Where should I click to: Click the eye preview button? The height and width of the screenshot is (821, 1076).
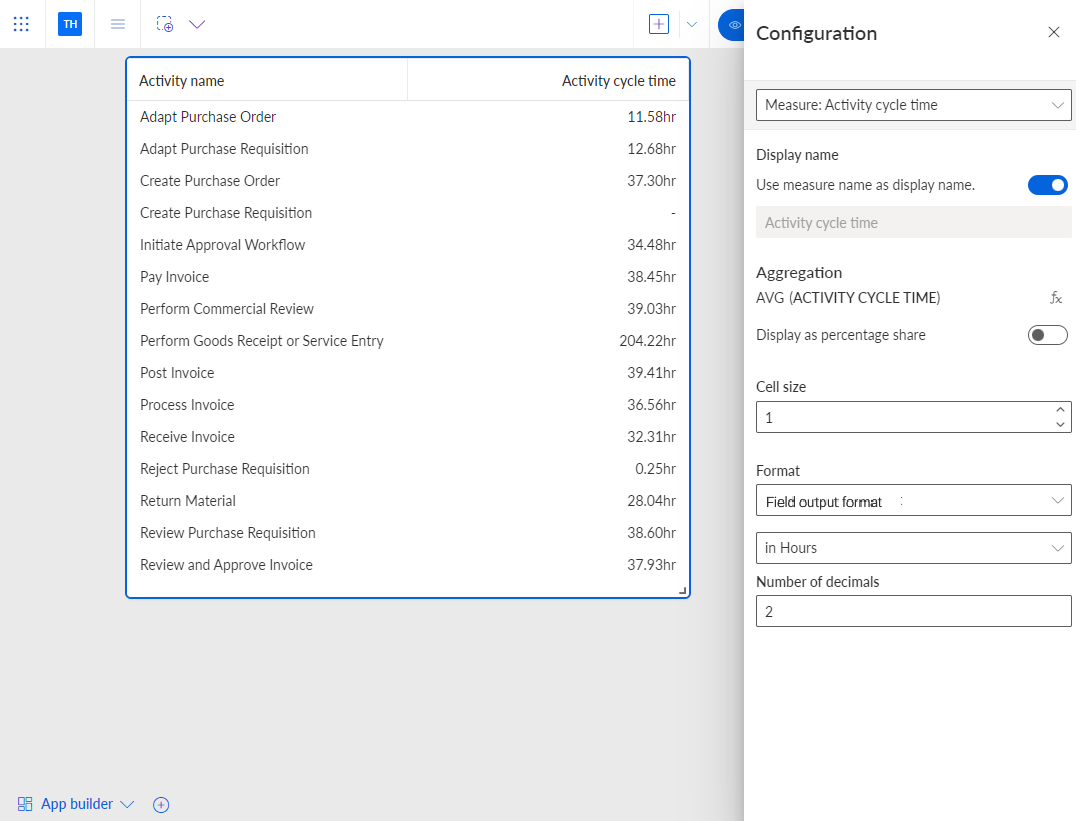[733, 25]
